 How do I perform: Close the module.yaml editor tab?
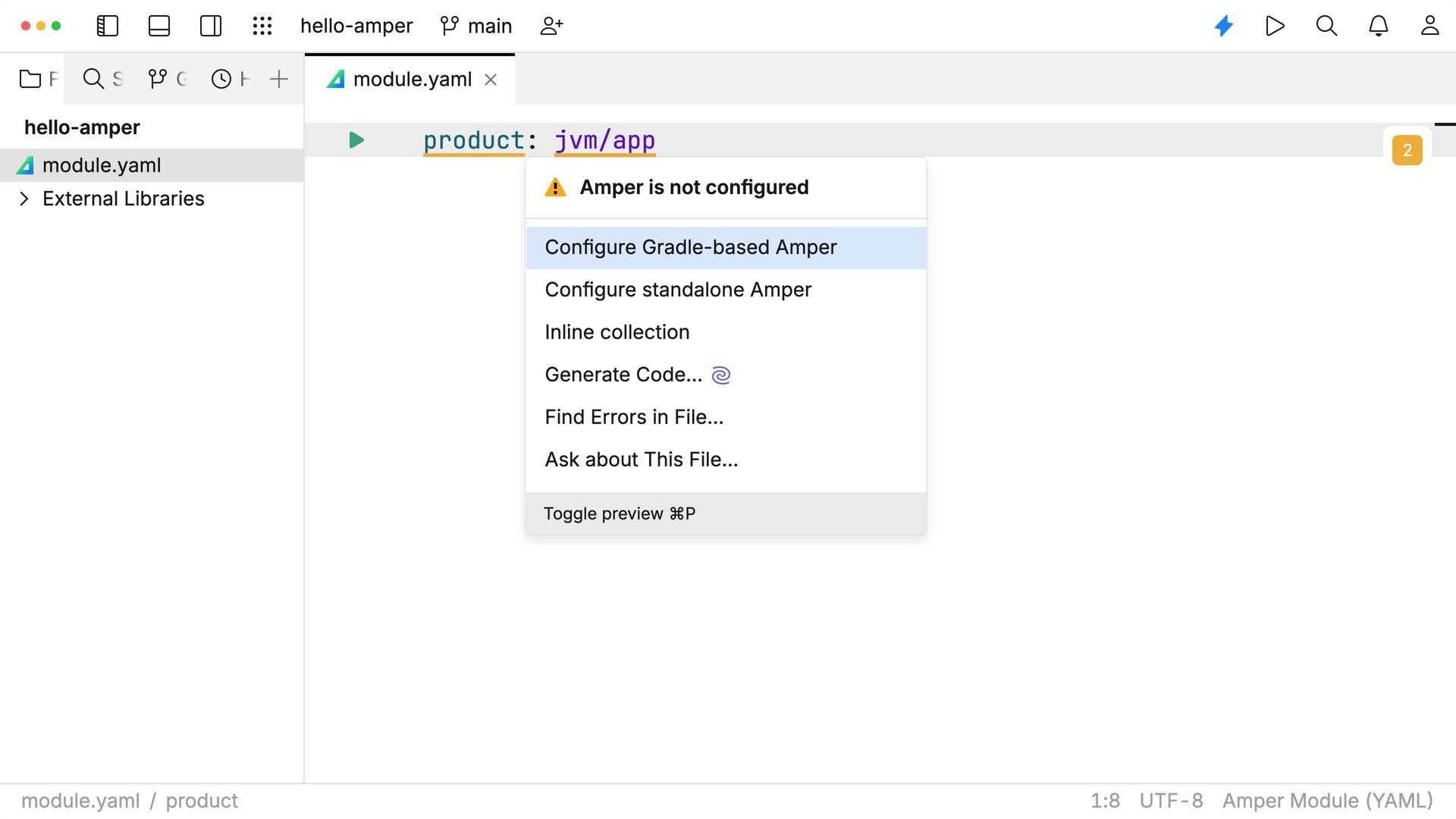(491, 80)
